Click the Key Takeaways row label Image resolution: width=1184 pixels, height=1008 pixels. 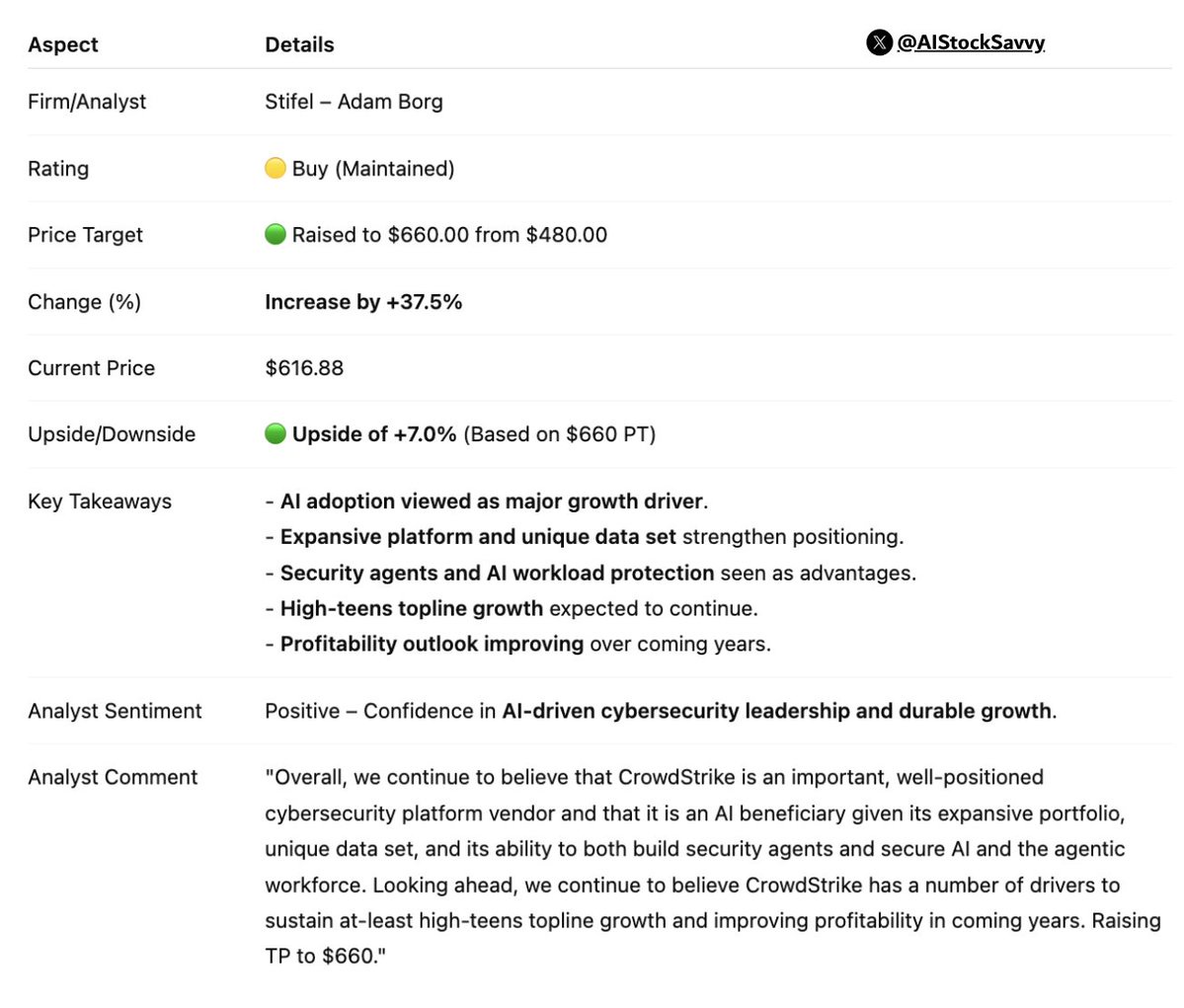[x=100, y=502]
